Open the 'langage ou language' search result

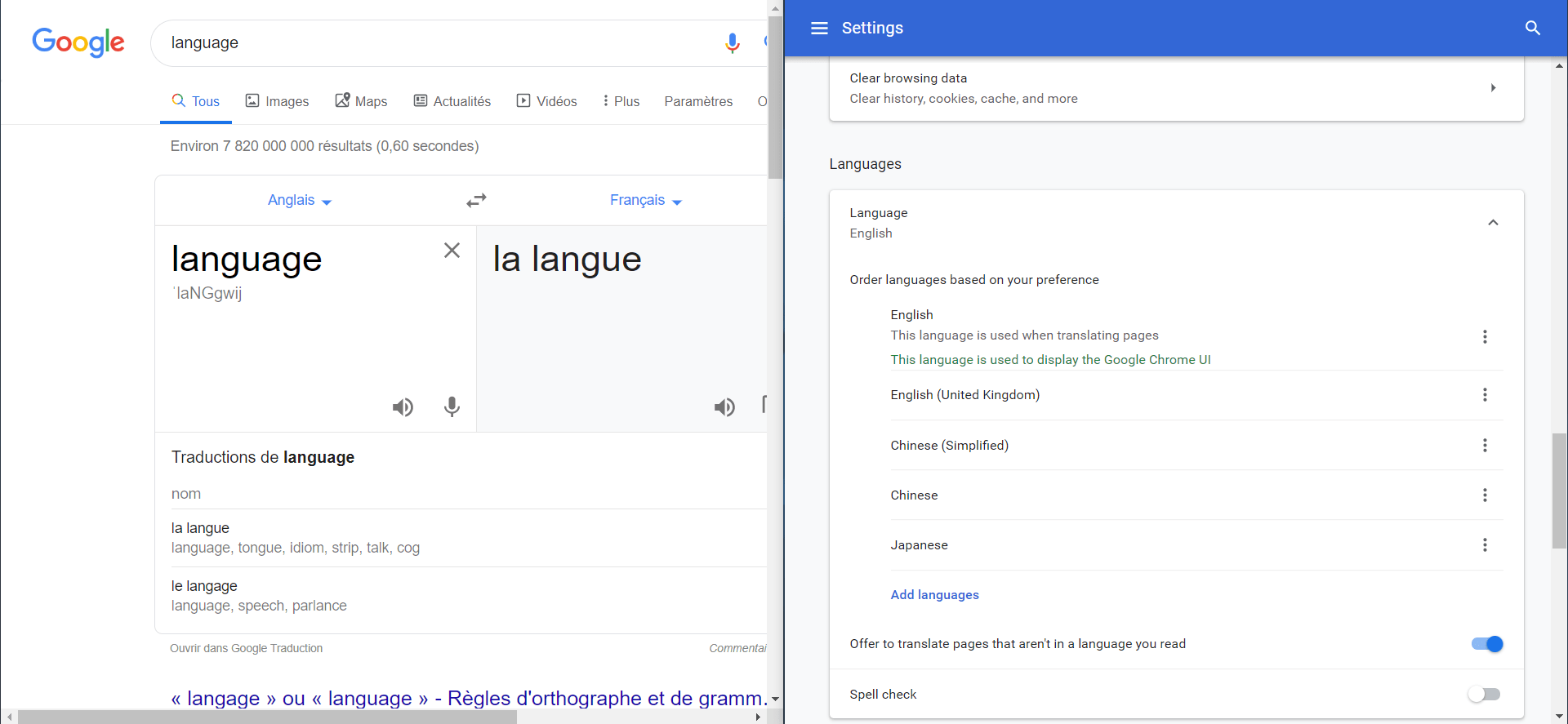pyautogui.click(x=469, y=698)
